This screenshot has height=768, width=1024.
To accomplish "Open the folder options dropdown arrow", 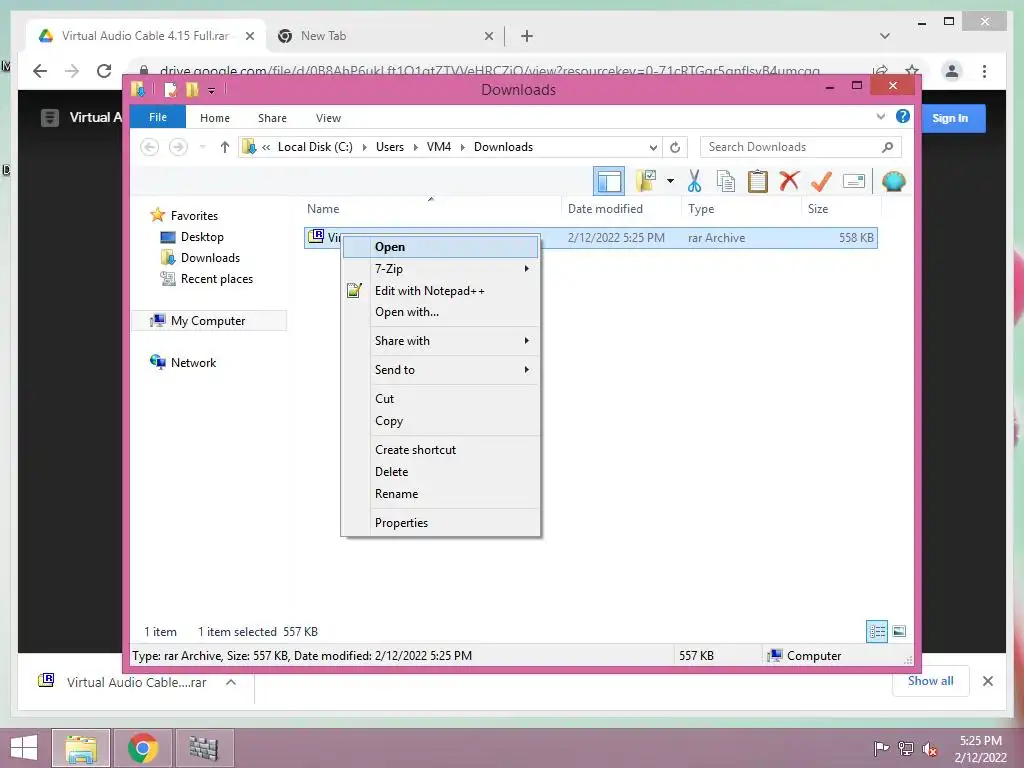I will point(671,181).
